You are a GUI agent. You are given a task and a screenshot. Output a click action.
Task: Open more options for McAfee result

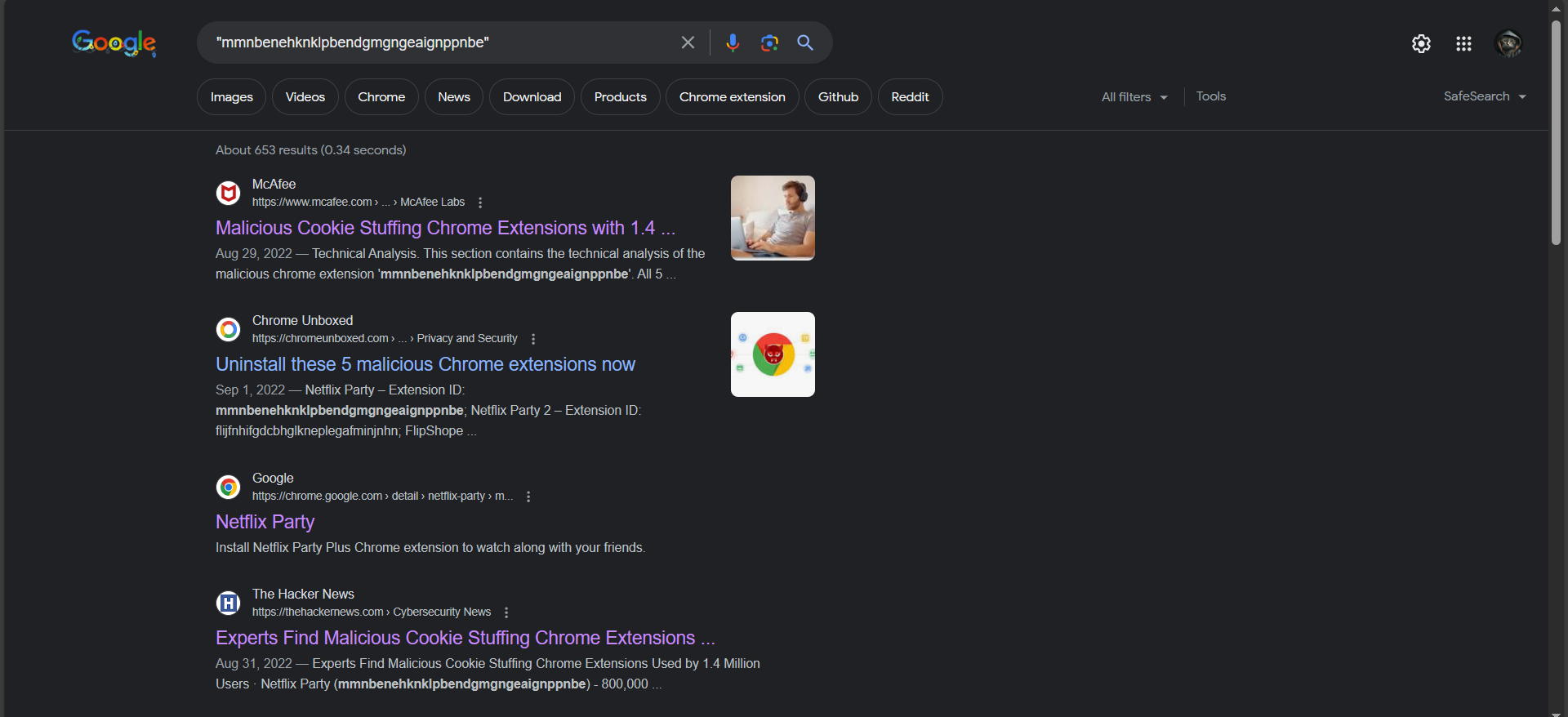(x=480, y=203)
